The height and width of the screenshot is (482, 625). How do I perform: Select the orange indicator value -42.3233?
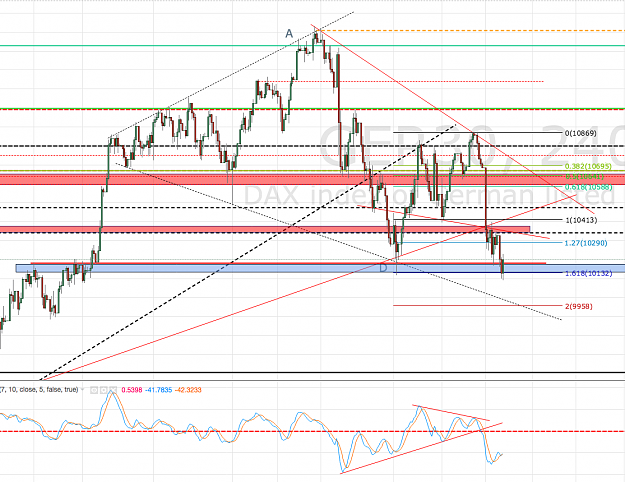188,390
